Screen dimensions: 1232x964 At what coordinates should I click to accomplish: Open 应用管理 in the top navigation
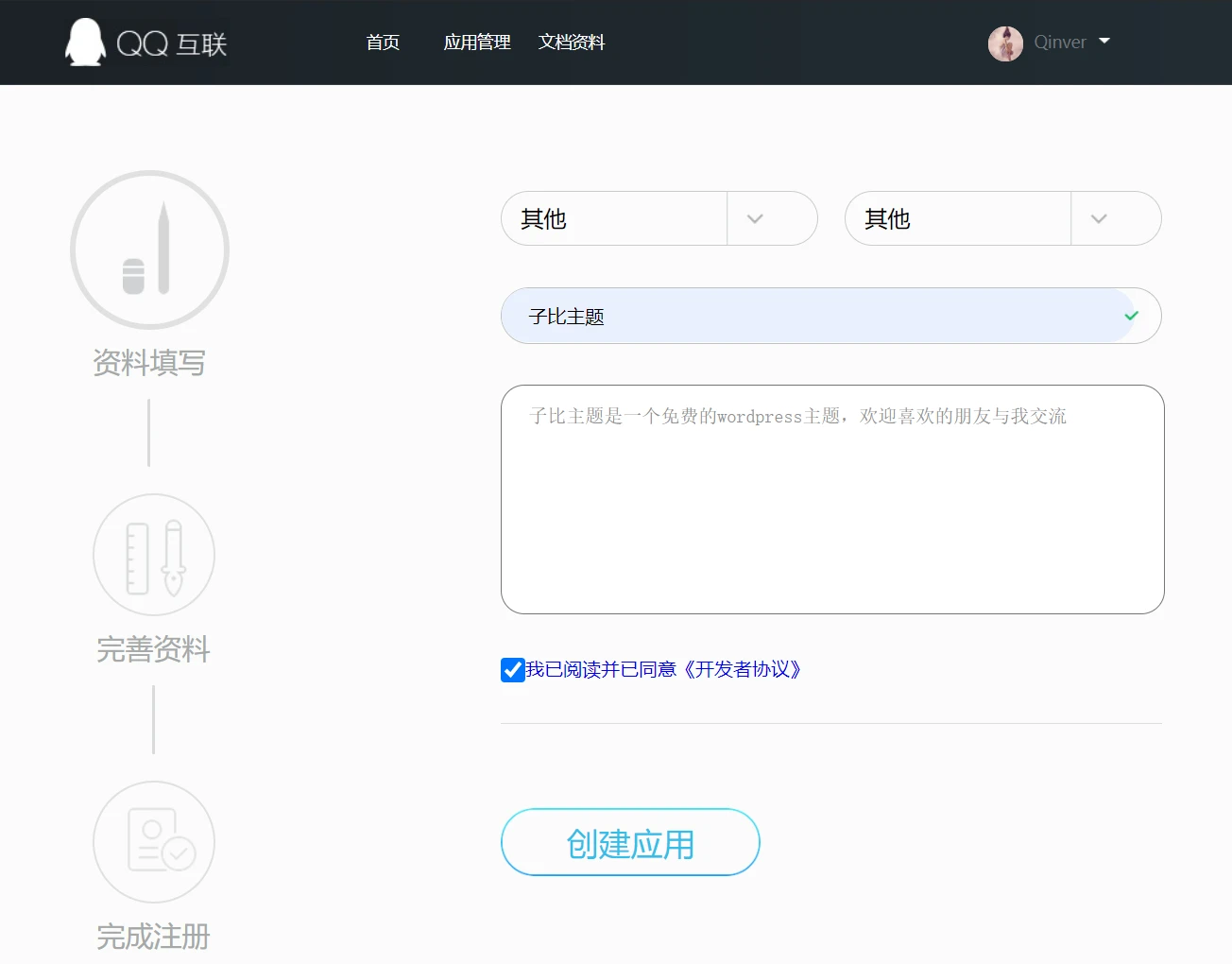pyautogui.click(x=477, y=43)
